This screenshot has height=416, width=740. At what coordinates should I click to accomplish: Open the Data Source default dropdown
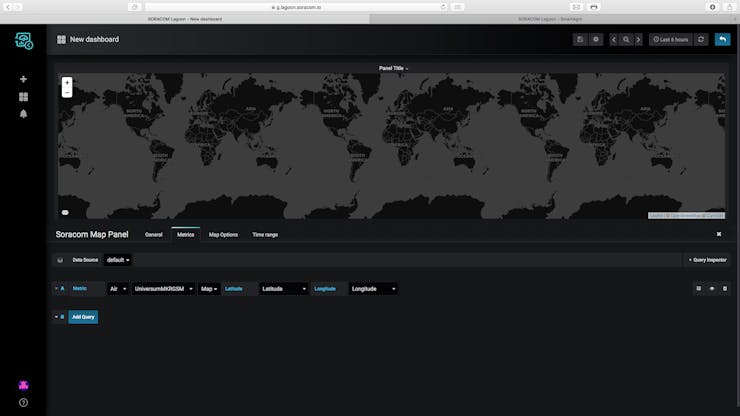coord(118,259)
